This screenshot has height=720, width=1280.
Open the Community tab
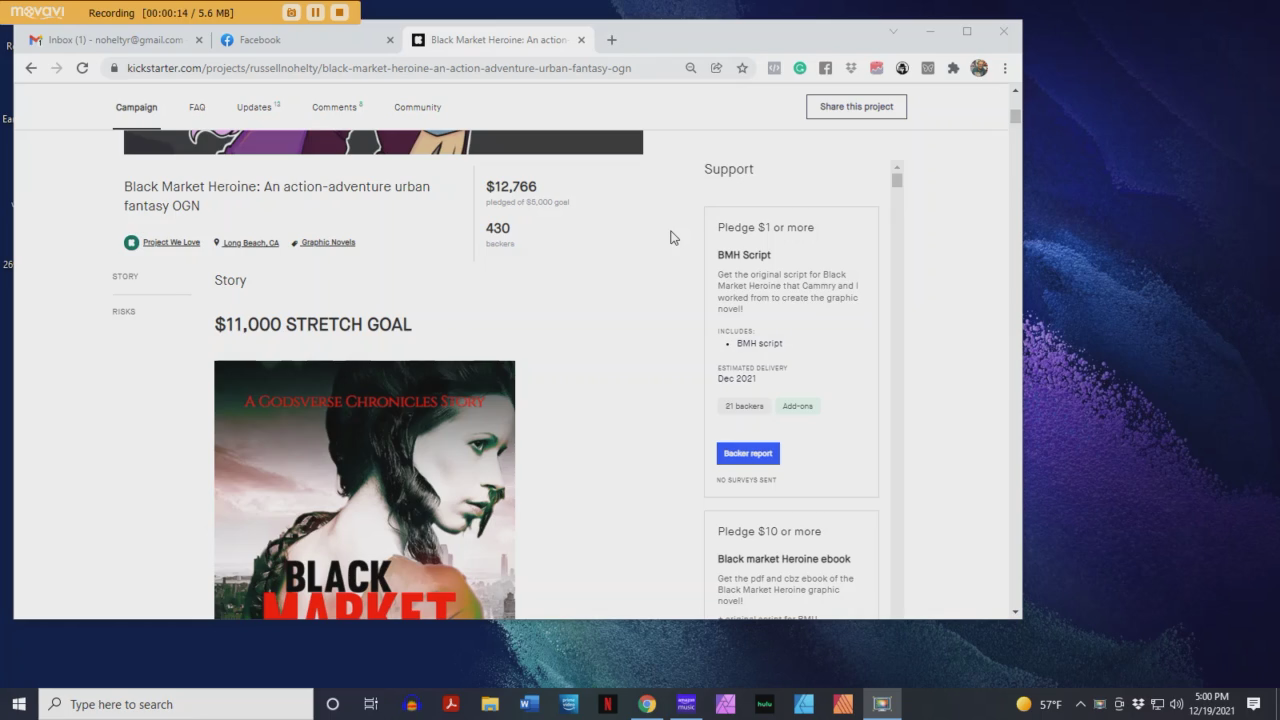click(417, 107)
